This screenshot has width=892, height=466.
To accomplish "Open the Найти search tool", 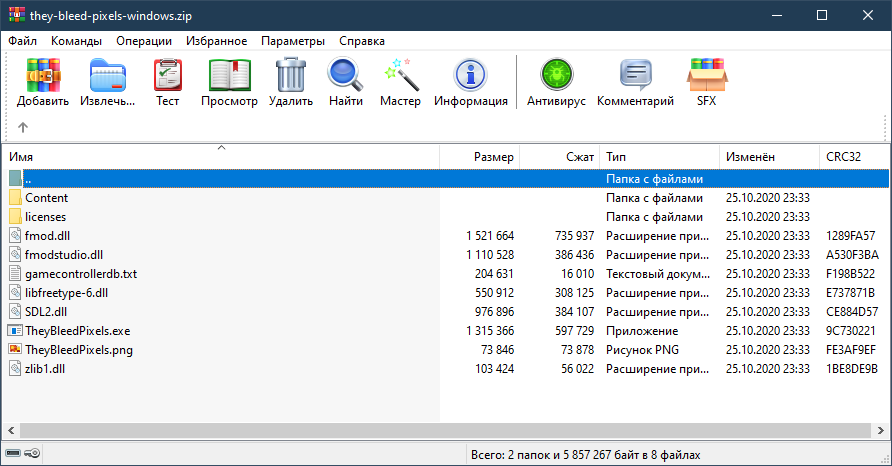I will pyautogui.click(x=345, y=75).
